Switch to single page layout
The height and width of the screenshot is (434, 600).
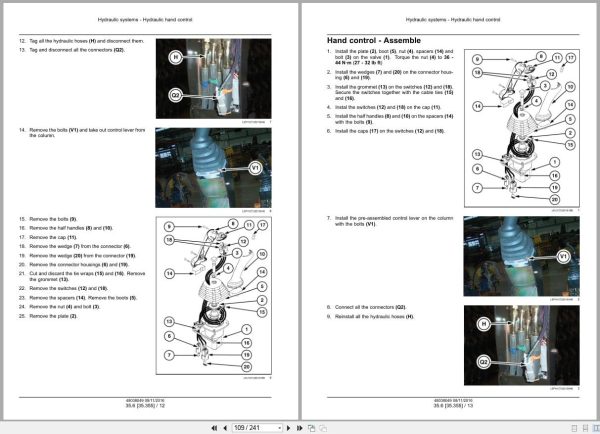point(574,428)
